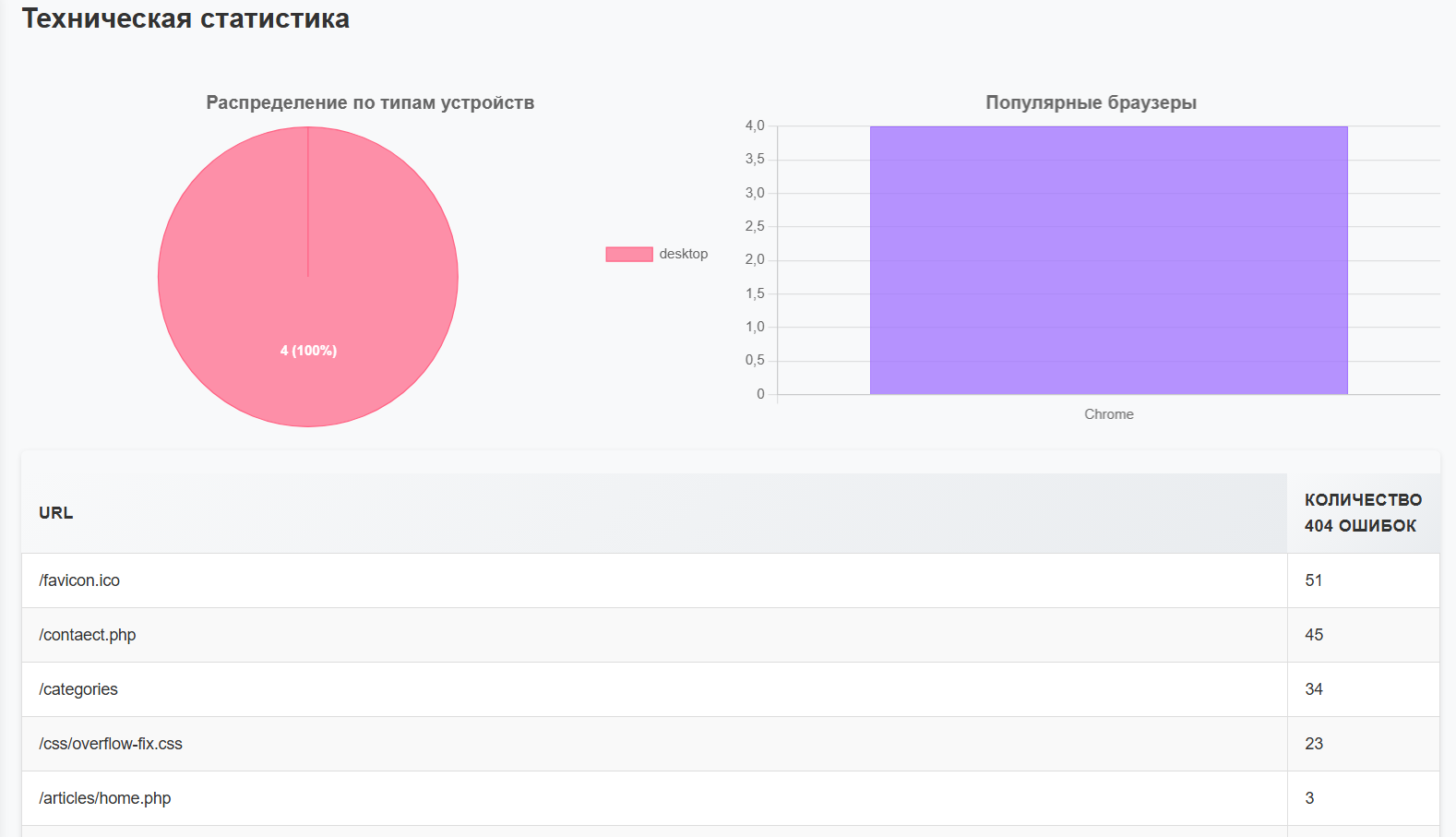The image size is (1456, 837).
Task: Click the "4 (100%)" pie label
Action: pyautogui.click(x=308, y=351)
